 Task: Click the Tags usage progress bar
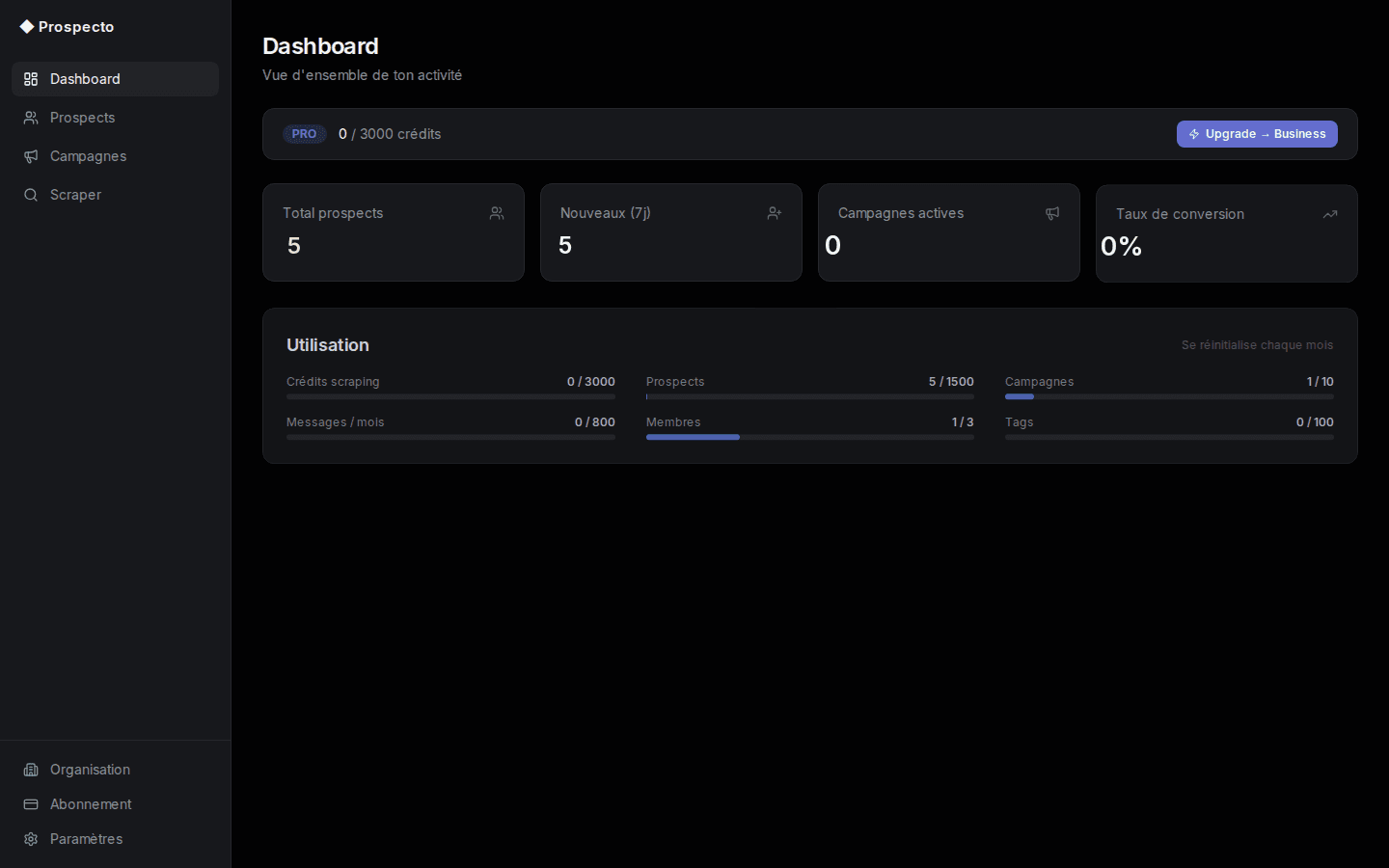click(x=1169, y=437)
